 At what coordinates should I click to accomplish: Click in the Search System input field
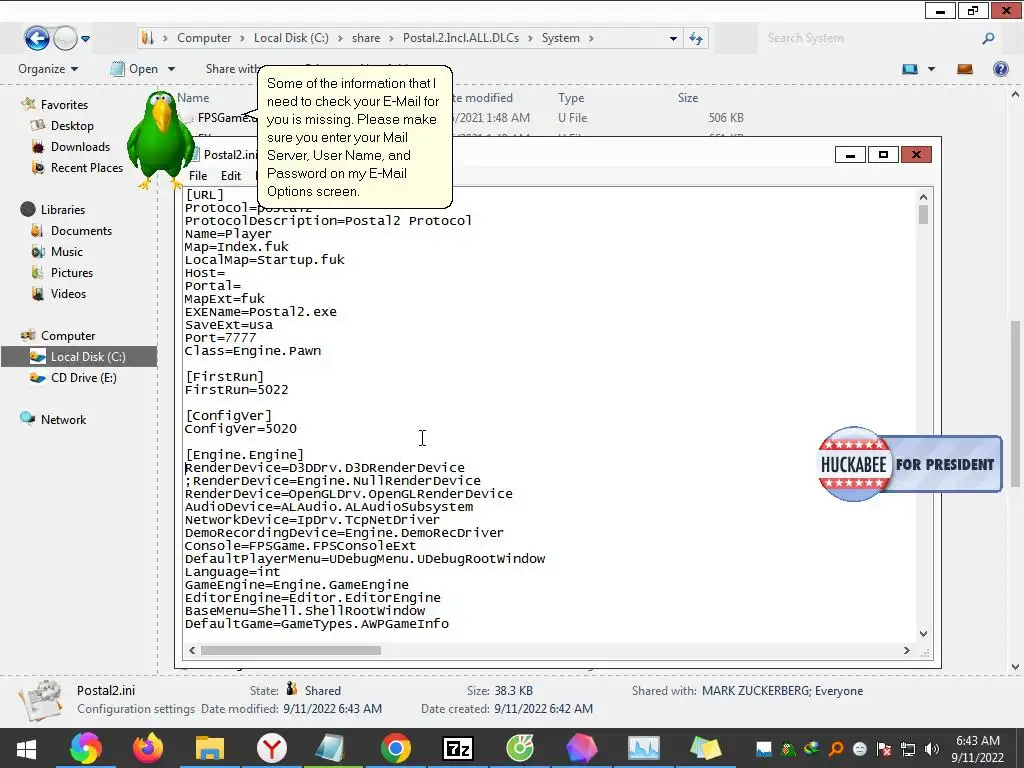870,39
